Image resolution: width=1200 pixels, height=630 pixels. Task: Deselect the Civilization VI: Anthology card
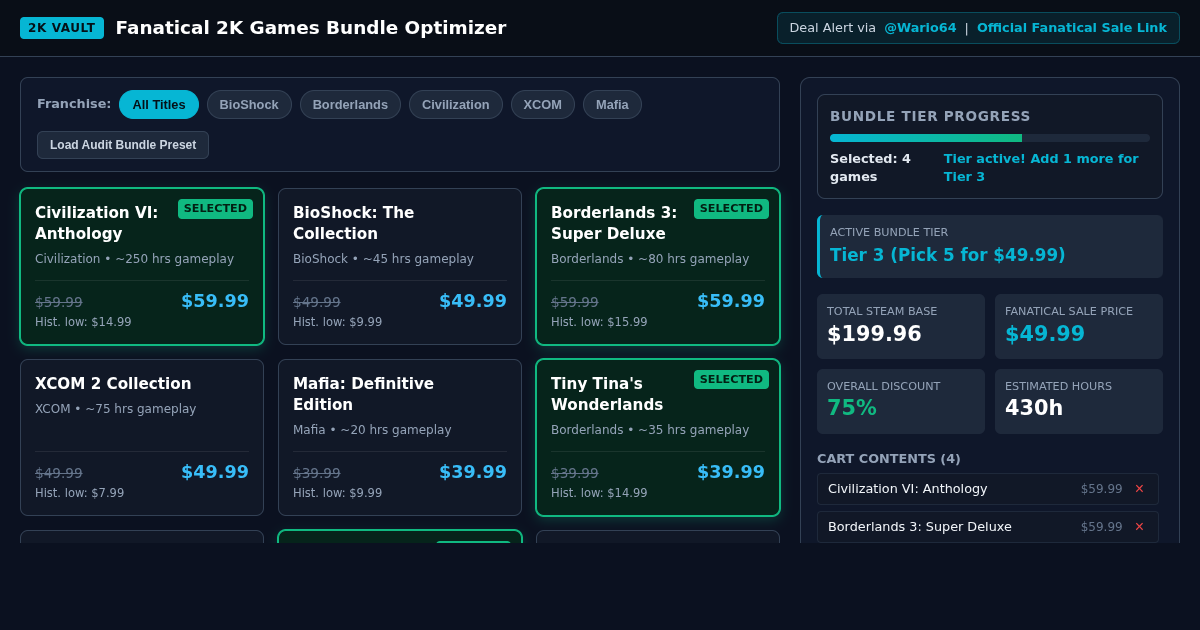[x=142, y=267]
